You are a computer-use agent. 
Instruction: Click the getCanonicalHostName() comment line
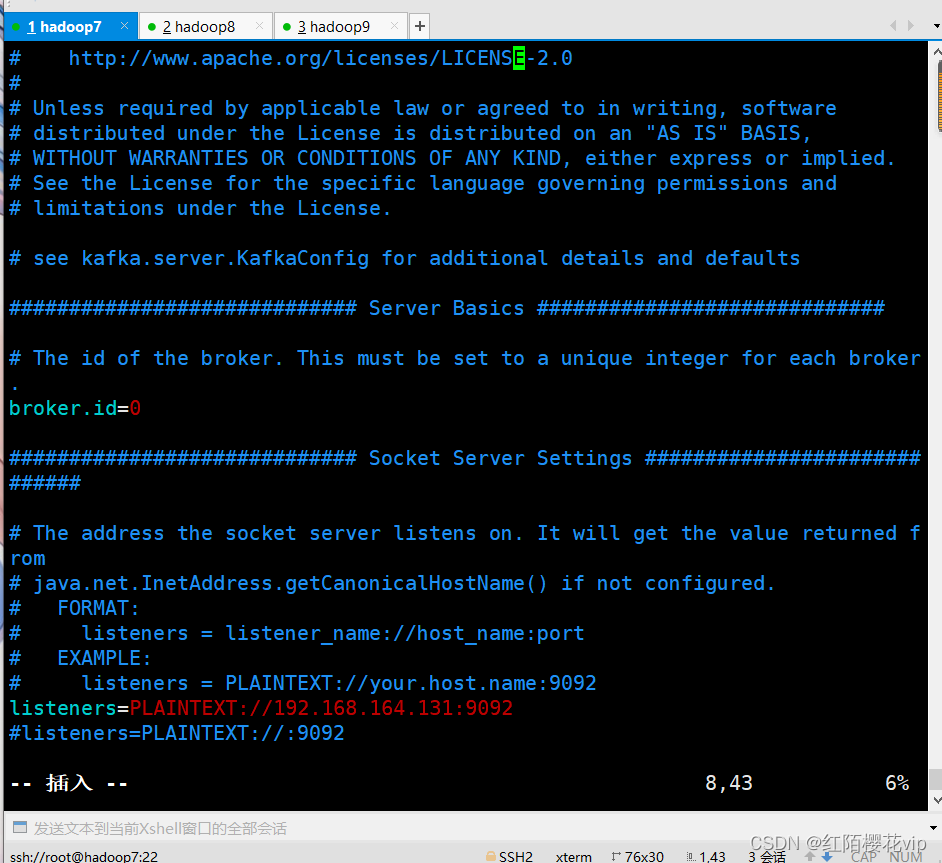click(392, 583)
